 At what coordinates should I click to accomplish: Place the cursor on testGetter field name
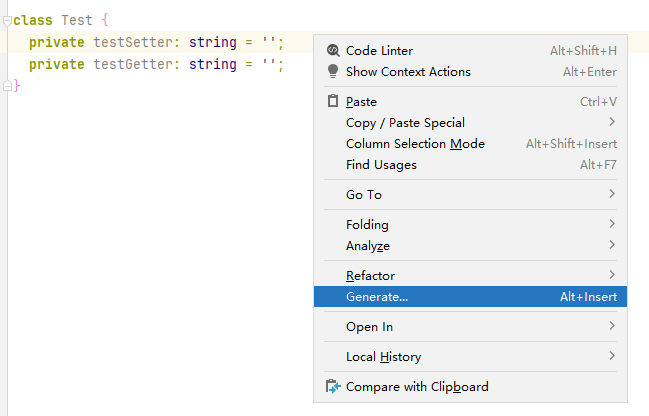(133, 64)
